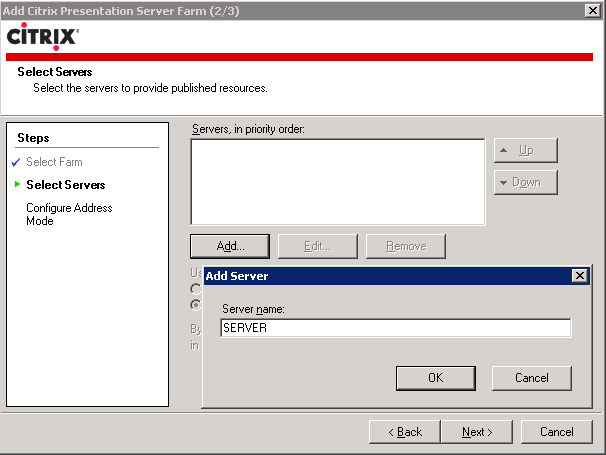Move server Down in priority
The height and width of the screenshot is (455, 606).
(526, 182)
